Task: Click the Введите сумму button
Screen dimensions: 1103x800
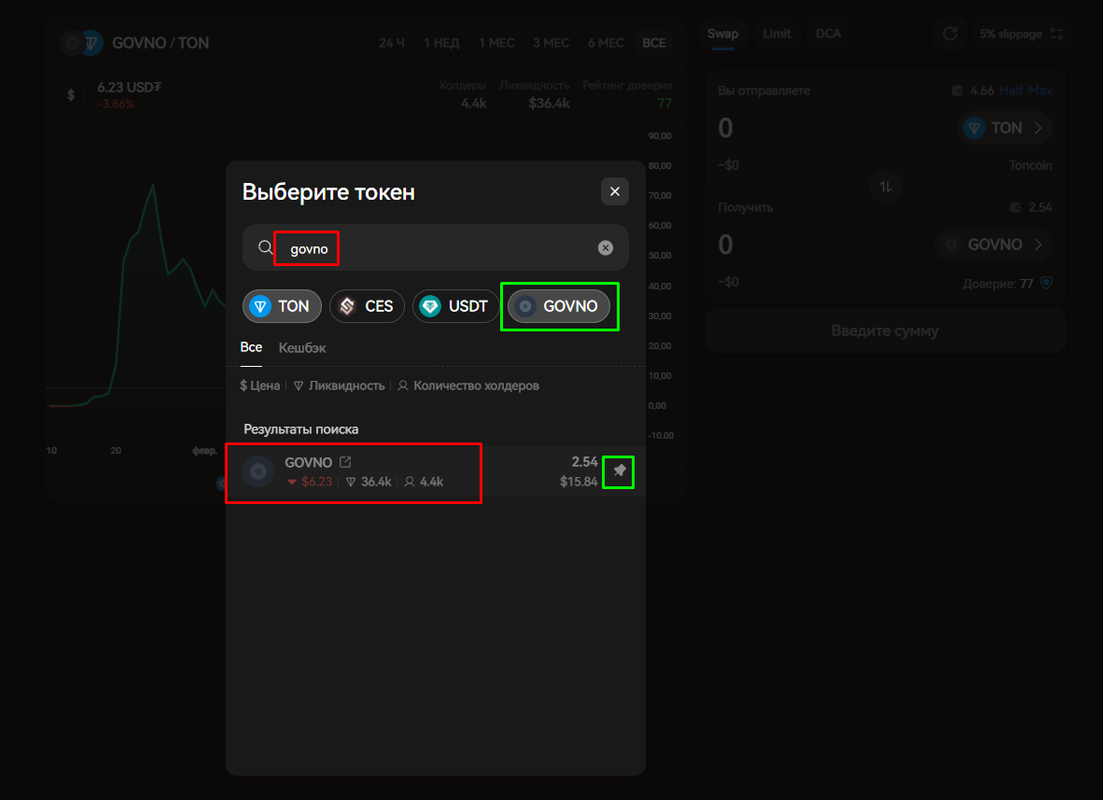Action: pos(885,331)
